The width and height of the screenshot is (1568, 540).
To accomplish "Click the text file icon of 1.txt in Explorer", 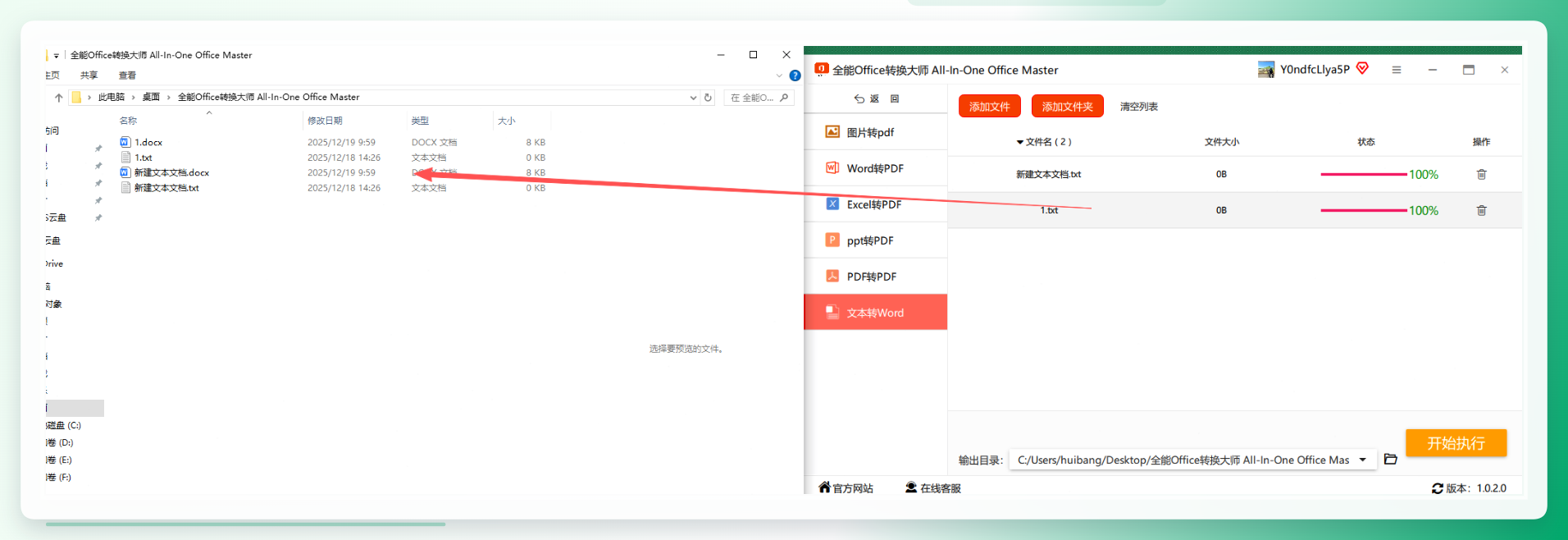I will (x=125, y=157).
